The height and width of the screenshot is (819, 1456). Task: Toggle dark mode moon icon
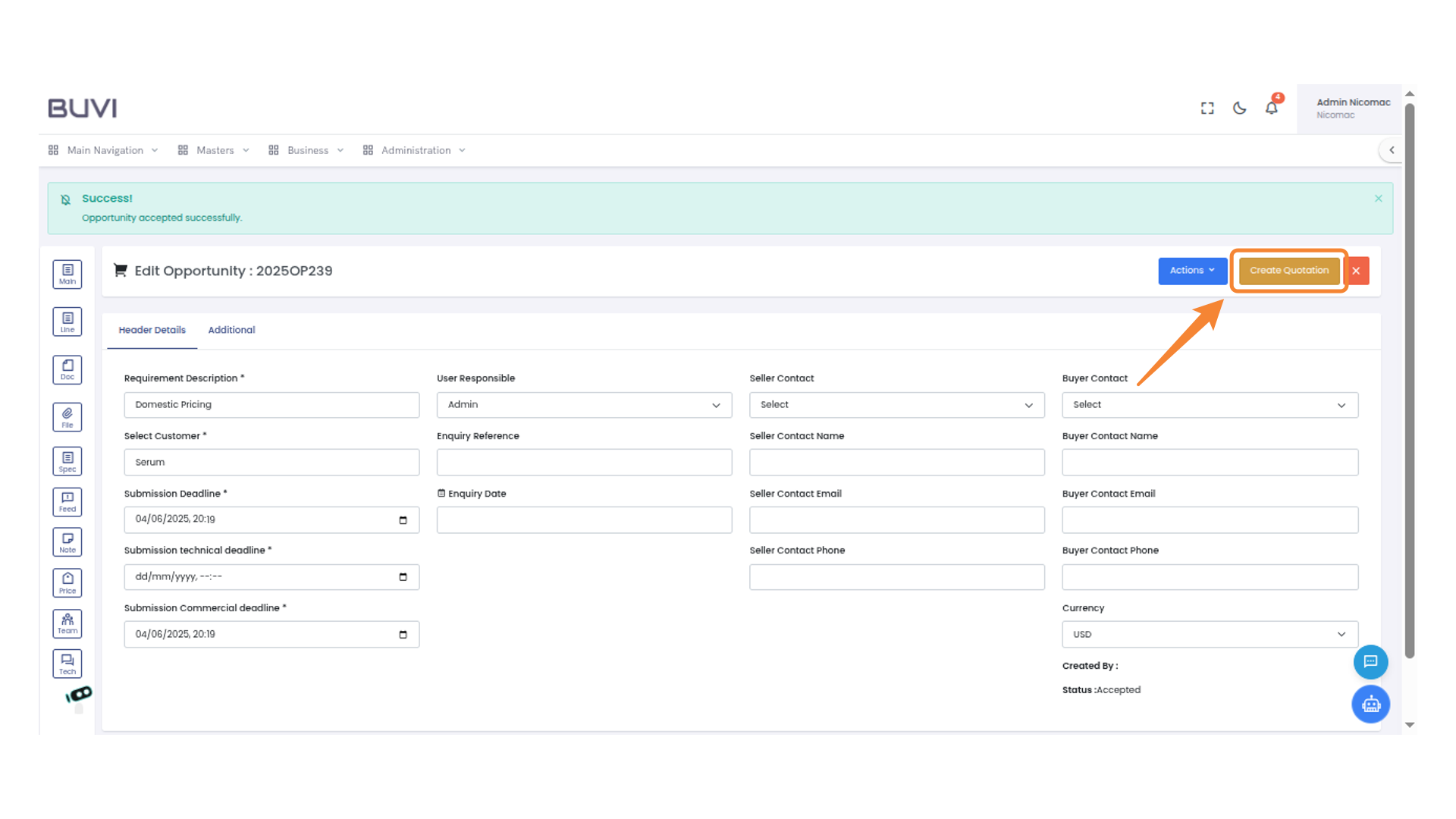1239,108
